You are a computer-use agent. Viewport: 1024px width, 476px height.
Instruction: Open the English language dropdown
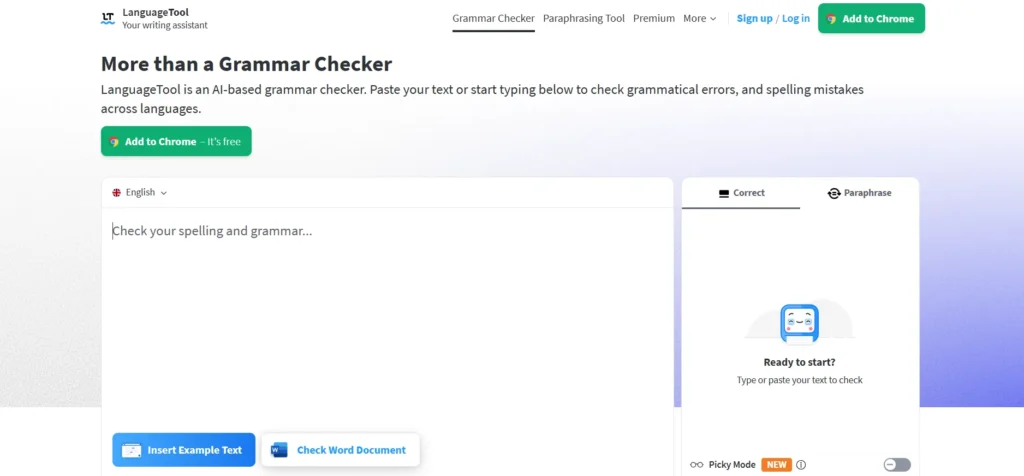click(x=140, y=192)
